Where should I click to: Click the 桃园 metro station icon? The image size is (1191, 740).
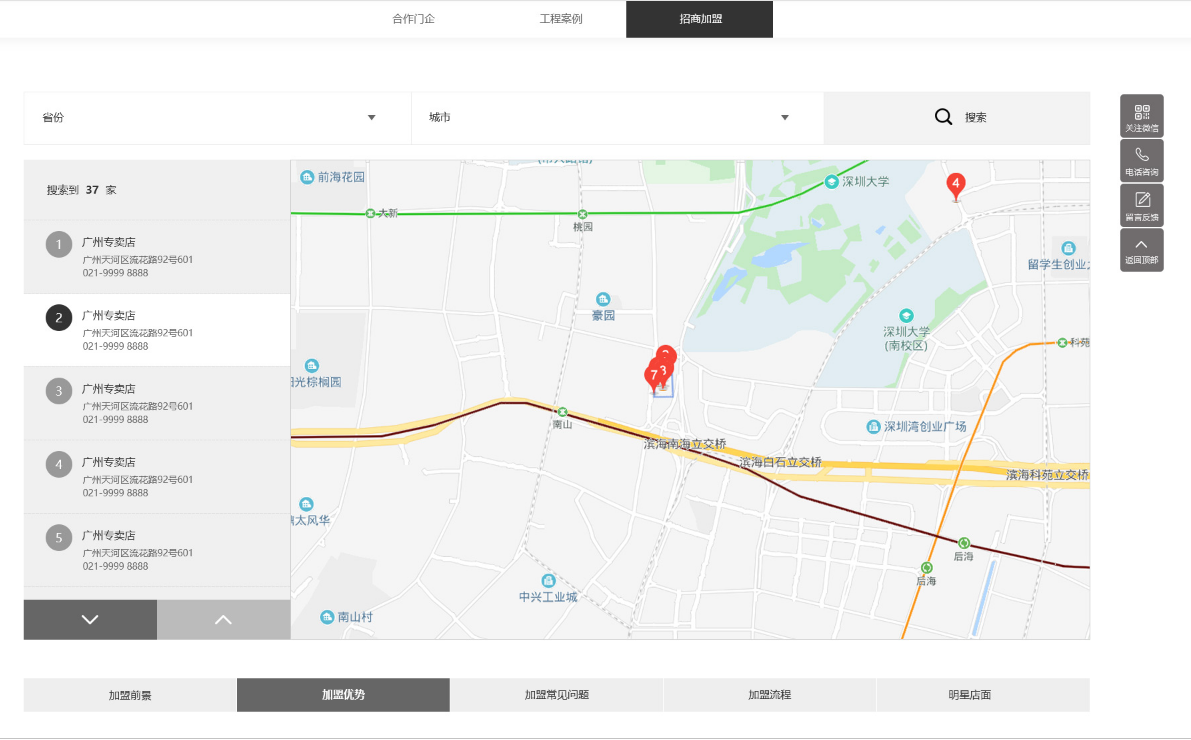pos(581,214)
